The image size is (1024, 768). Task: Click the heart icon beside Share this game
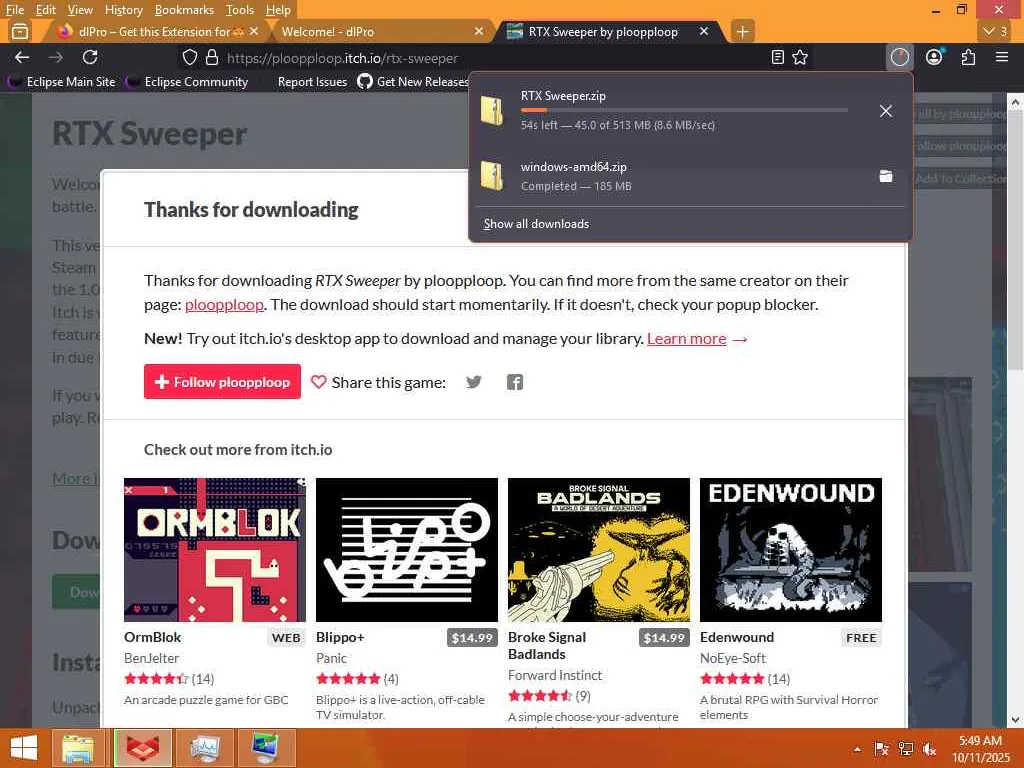pos(318,382)
